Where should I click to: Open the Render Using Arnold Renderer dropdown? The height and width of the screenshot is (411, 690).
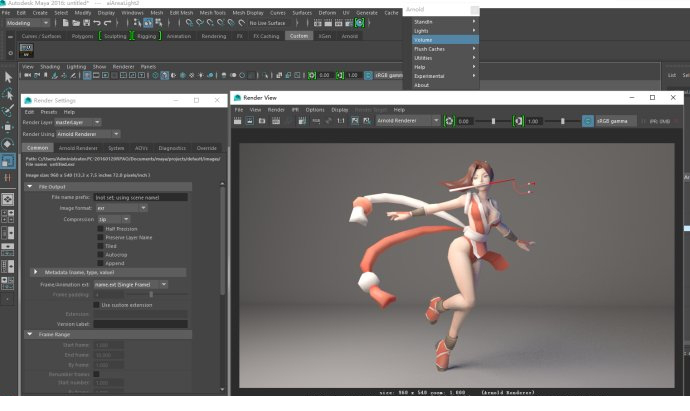pos(88,134)
